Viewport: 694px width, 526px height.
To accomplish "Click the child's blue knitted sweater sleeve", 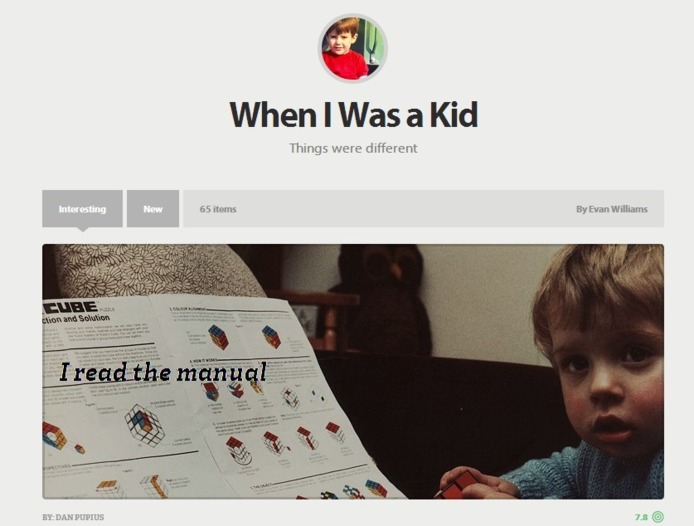I will pos(589,476).
